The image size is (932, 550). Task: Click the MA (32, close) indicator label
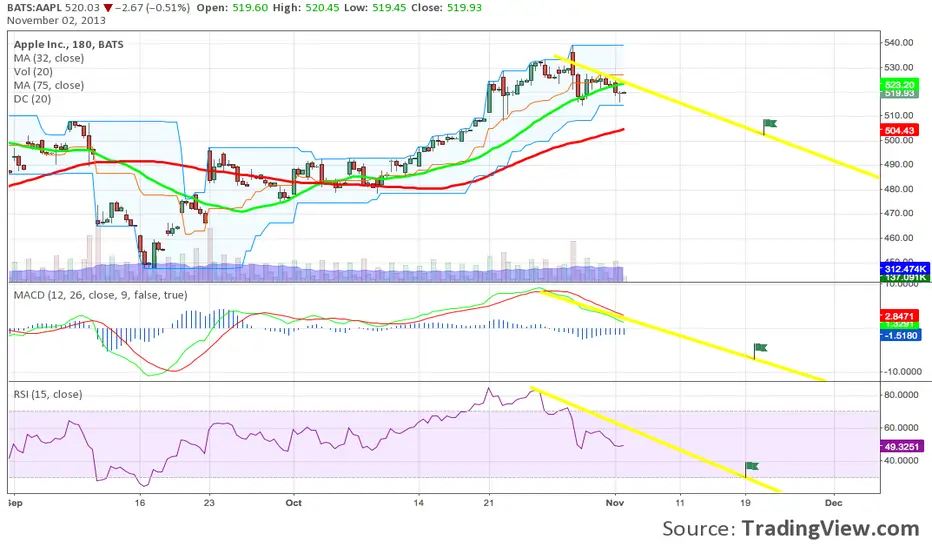[x=49, y=58]
